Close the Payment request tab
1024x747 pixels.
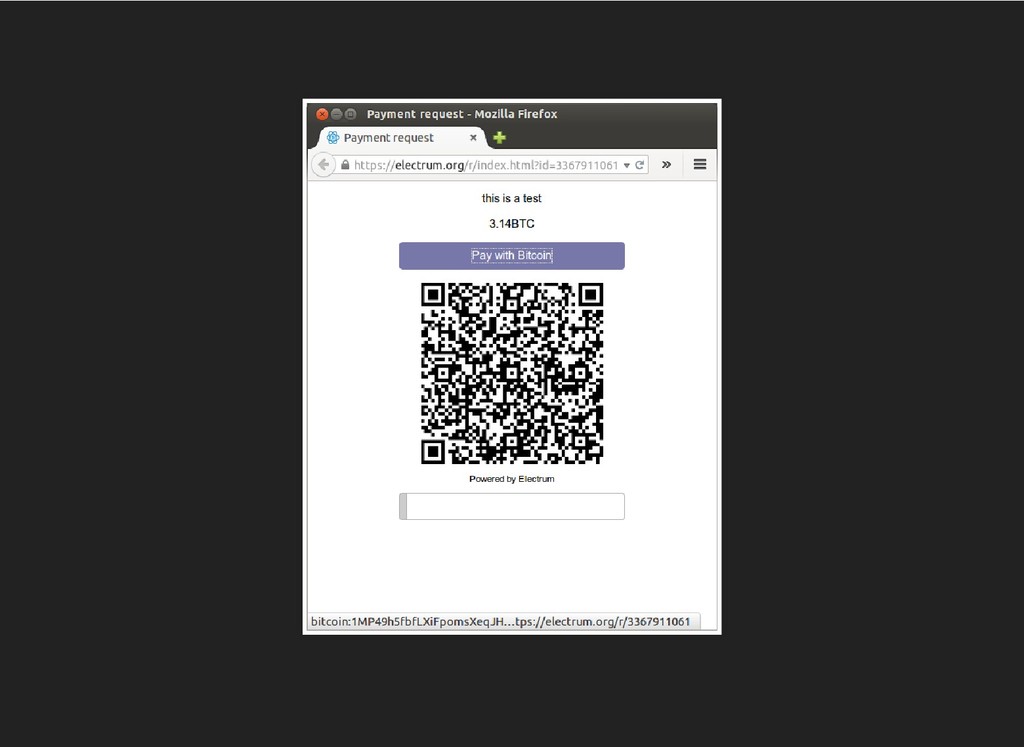[x=473, y=138]
